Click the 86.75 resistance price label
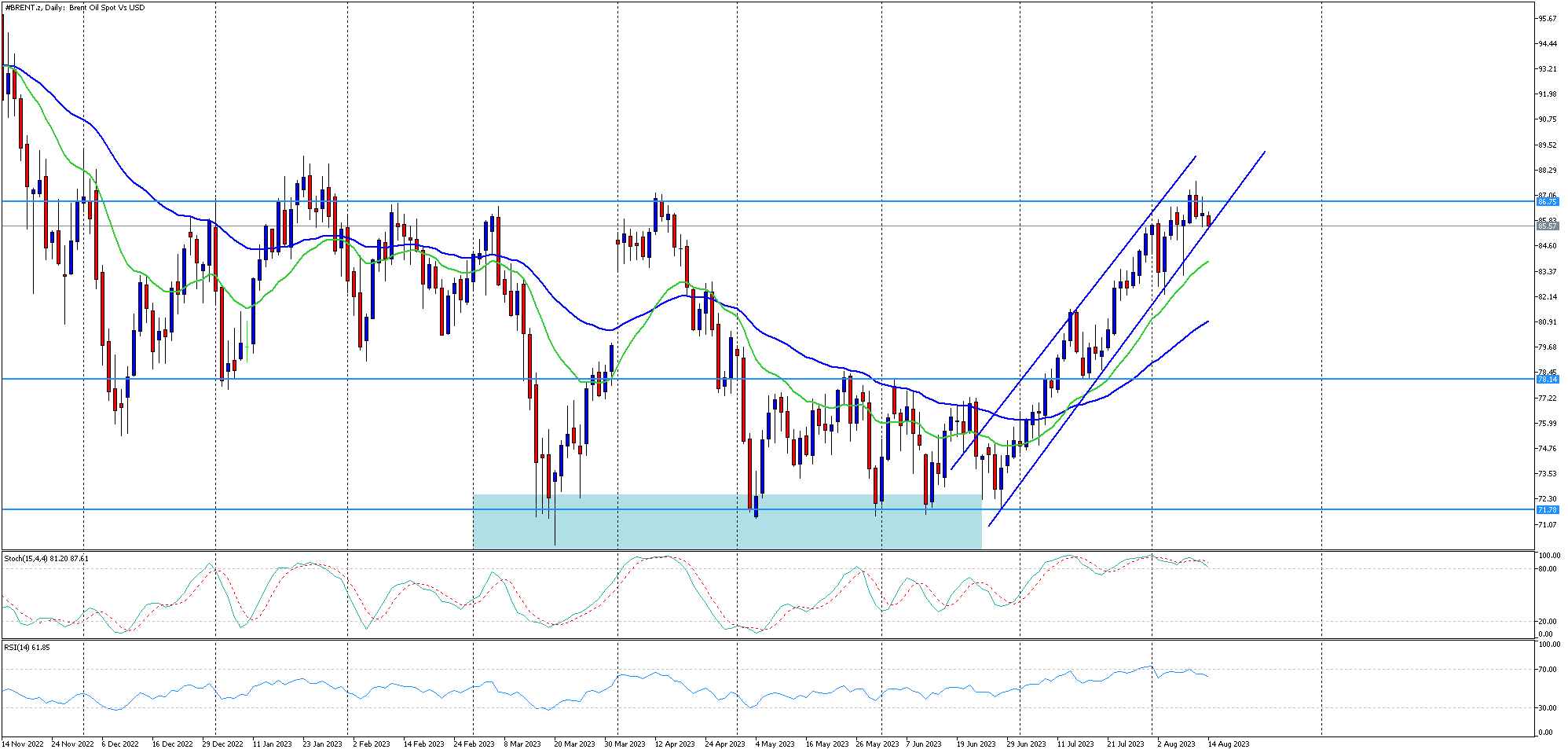Screen dimensions: 1568x753 pos(1547,202)
